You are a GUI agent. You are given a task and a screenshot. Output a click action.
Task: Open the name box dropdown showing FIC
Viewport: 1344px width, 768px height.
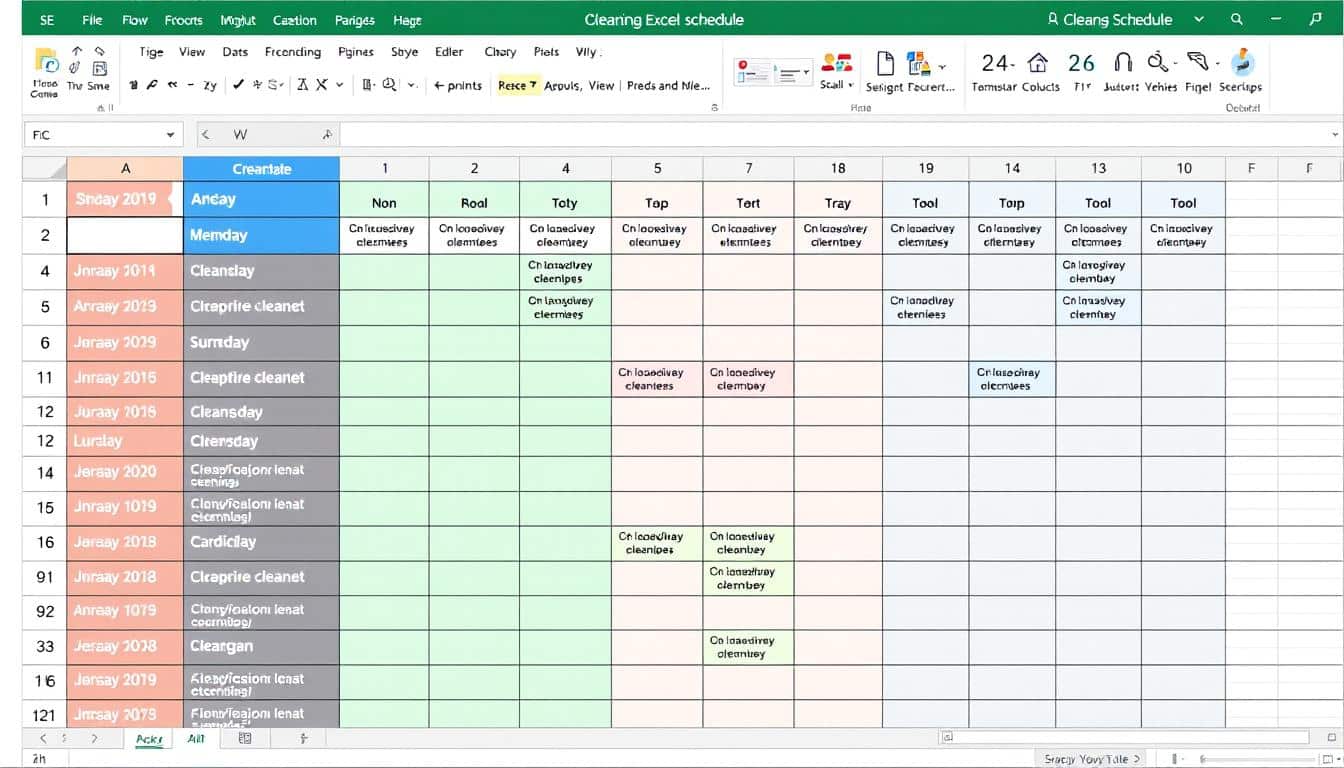171,135
